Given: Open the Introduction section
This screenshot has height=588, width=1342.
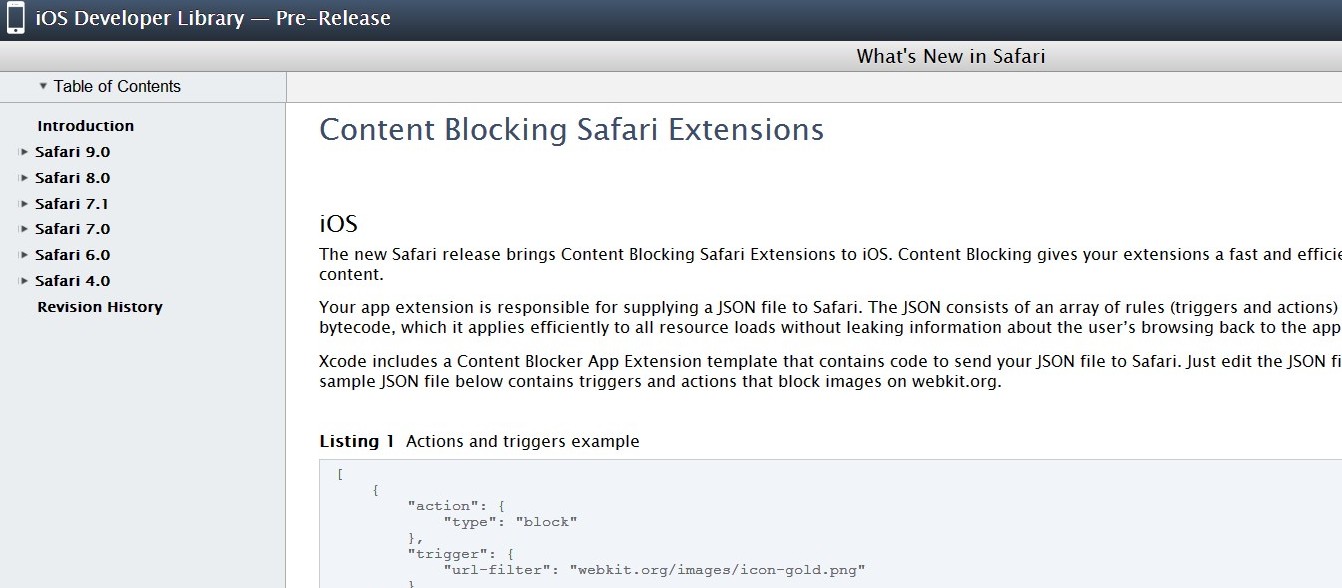Looking at the screenshot, I should [x=85, y=126].
